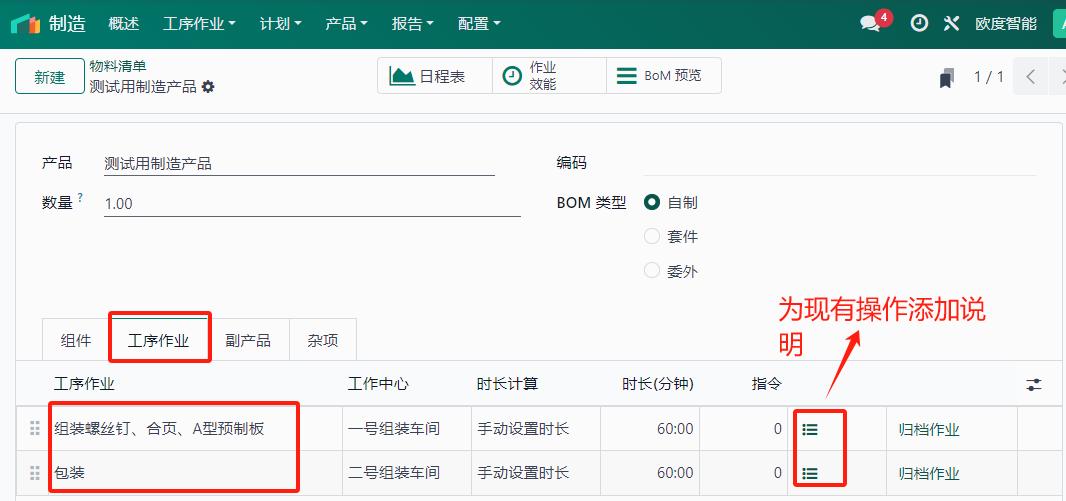Expand the 工序作业 top menu
This screenshot has width=1066, height=501.
click(199, 24)
